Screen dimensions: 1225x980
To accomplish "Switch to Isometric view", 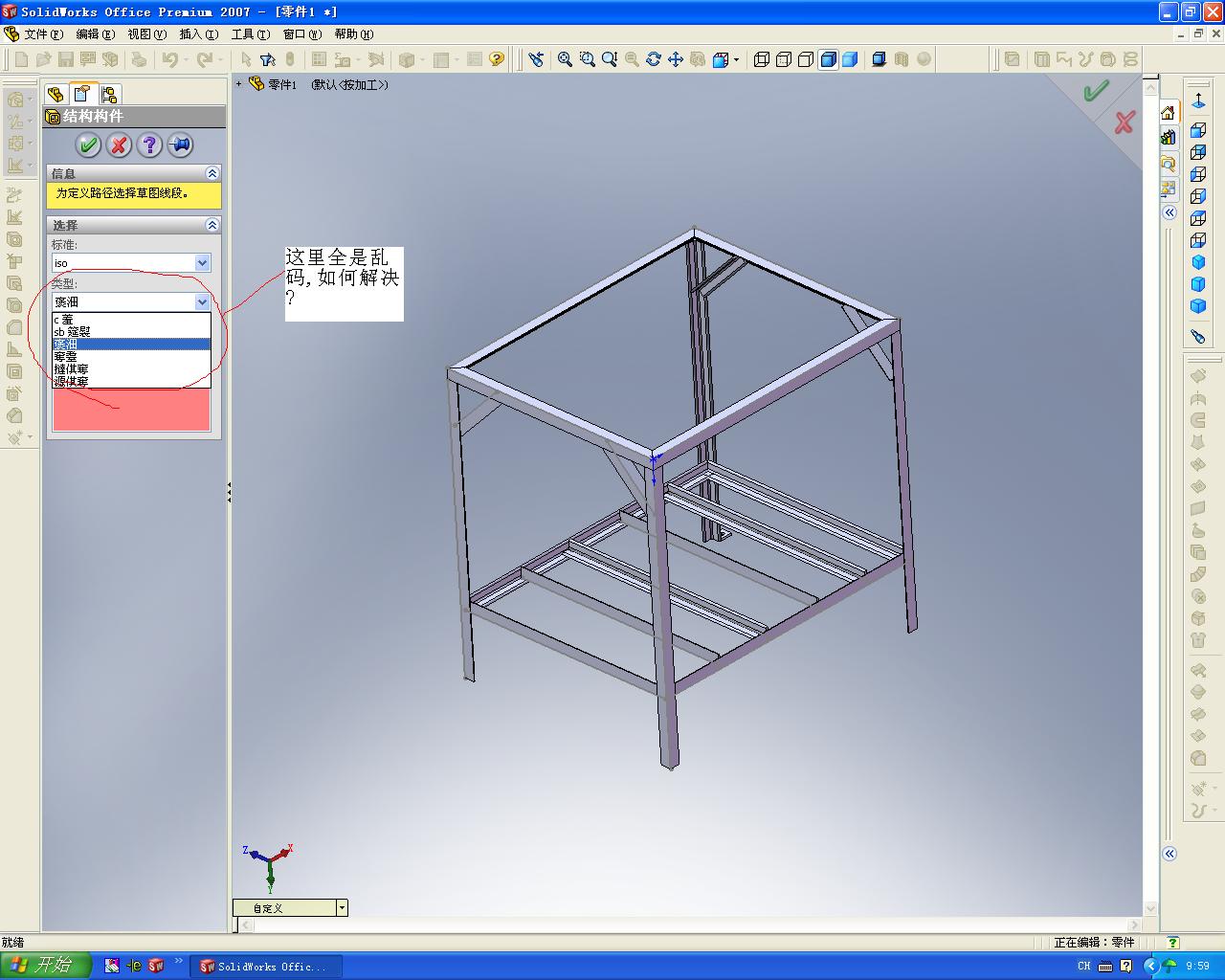I will click(1198, 262).
